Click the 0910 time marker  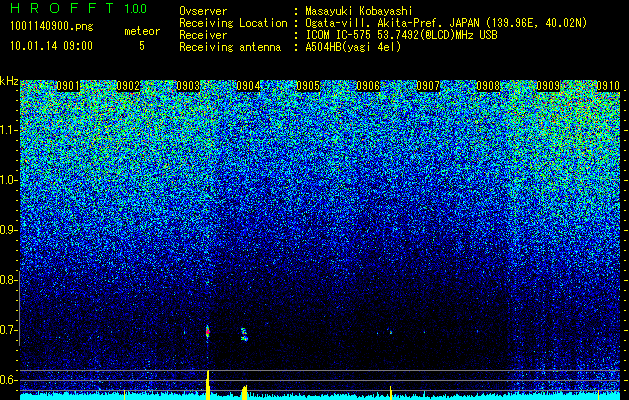coord(608,86)
